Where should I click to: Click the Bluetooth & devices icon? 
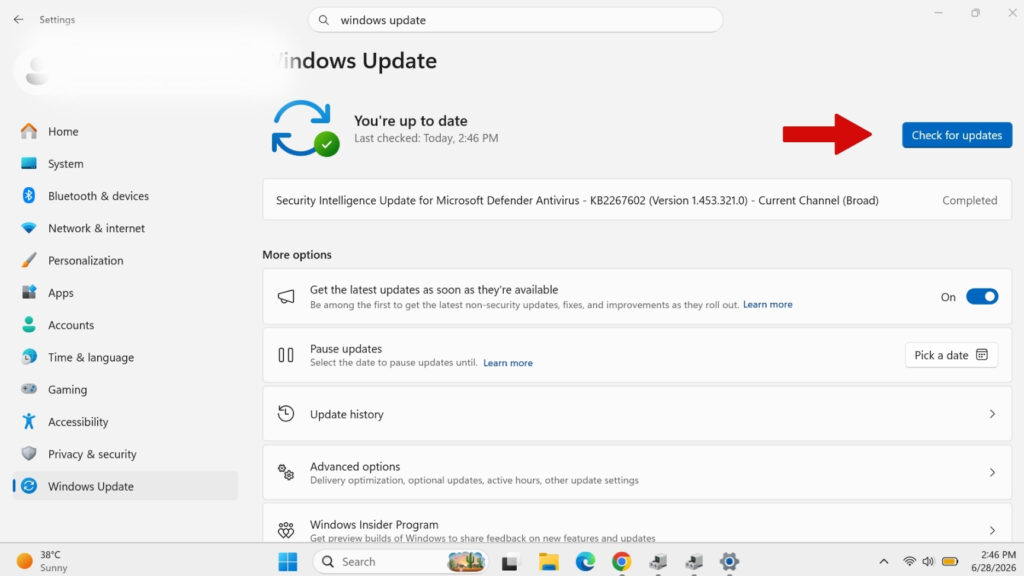point(29,195)
